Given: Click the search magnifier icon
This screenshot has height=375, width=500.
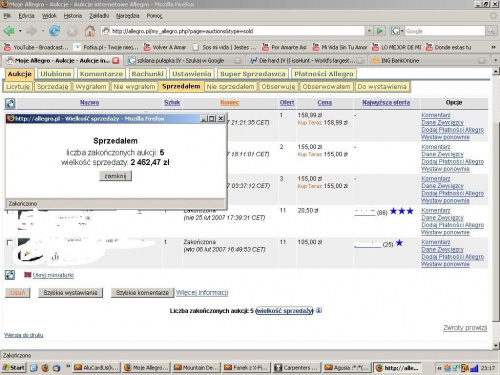Looking at the screenshot, I should [491, 31].
